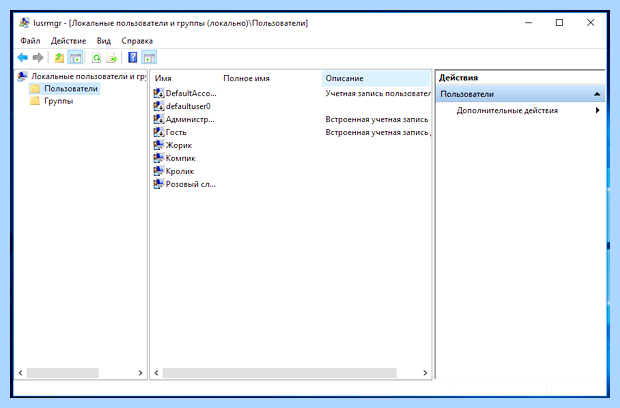Click the DefaultAccount user icon

pos(159,93)
